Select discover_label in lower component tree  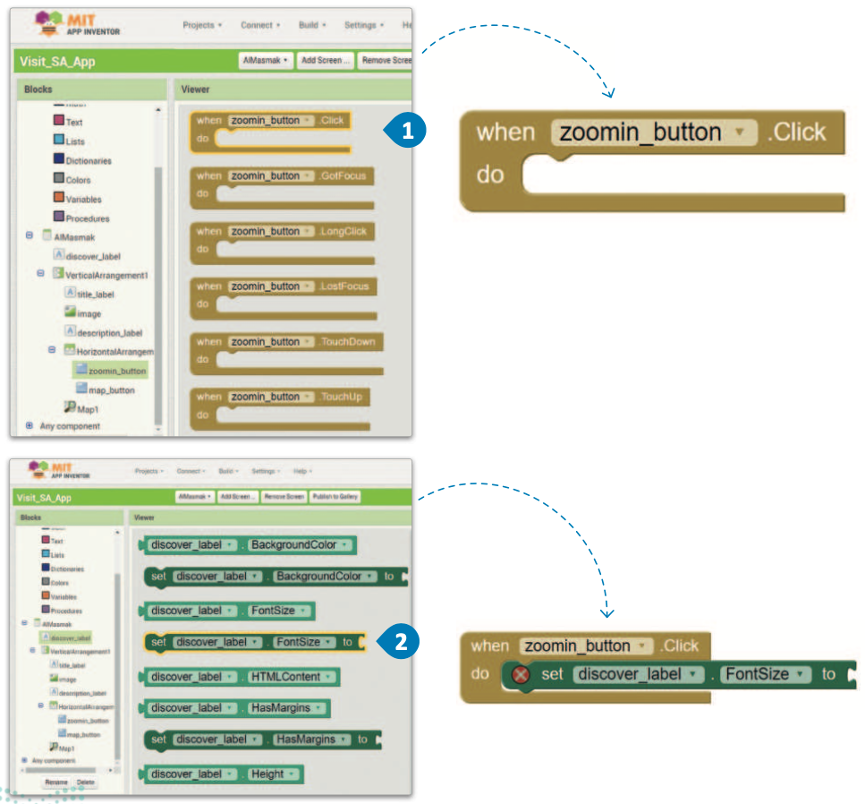pyautogui.click(x=69, y=637)
